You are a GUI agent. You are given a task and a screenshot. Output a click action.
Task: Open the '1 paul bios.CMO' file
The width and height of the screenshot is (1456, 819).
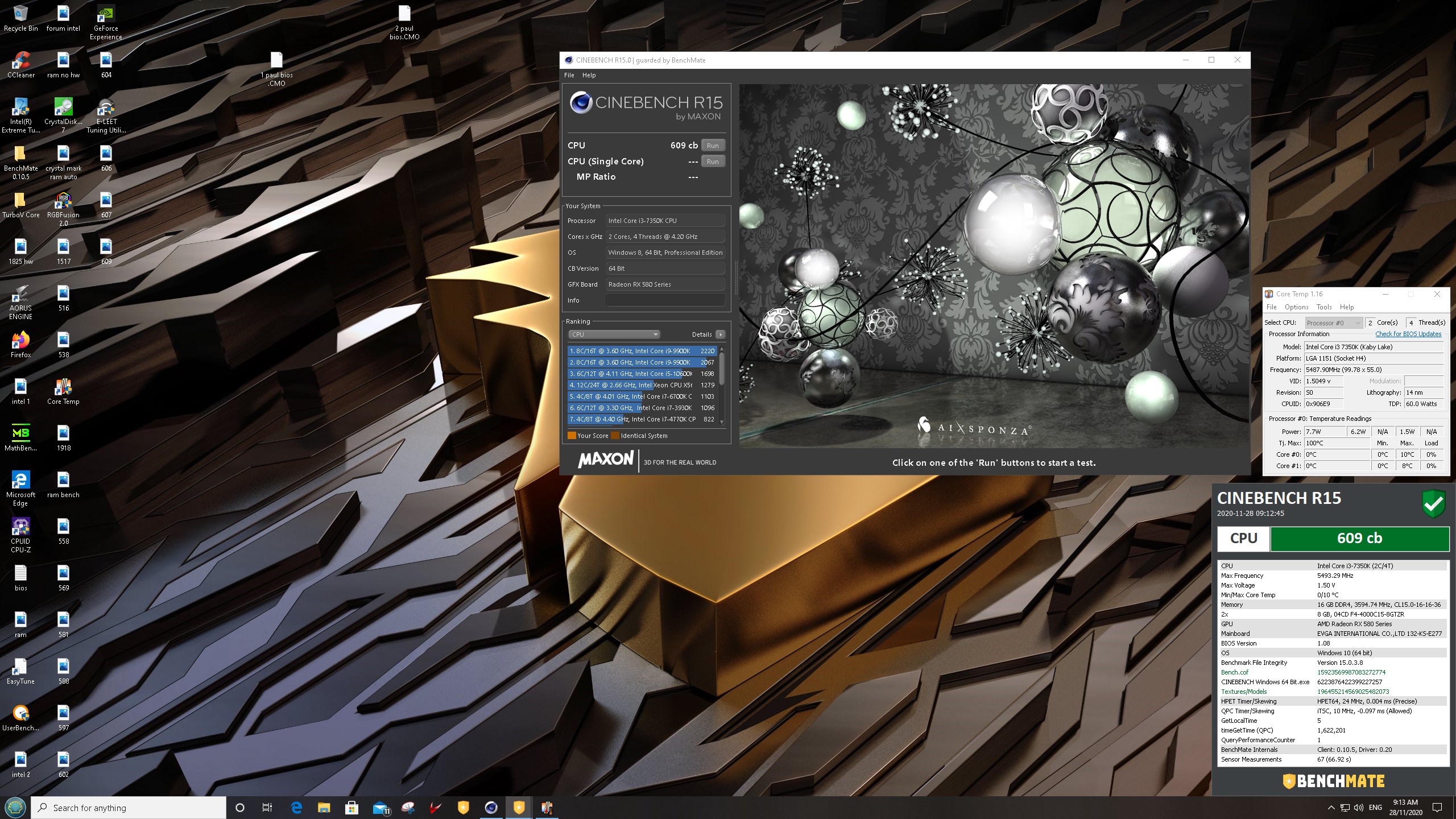point(276,69)
